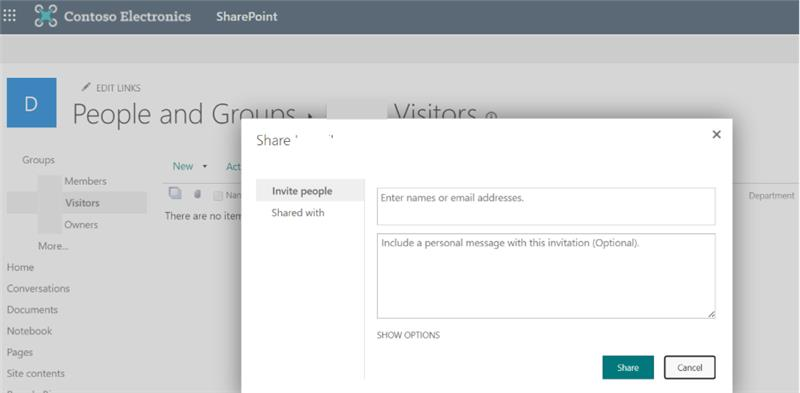Click the attachment icon column header

[197, 194]
